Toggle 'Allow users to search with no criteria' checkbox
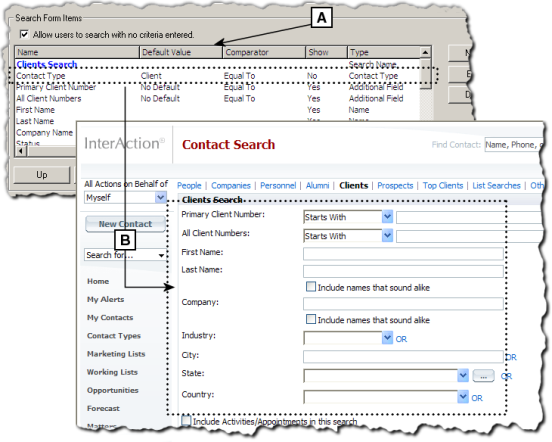Screen dimensions: 552x442 (24, 34)
